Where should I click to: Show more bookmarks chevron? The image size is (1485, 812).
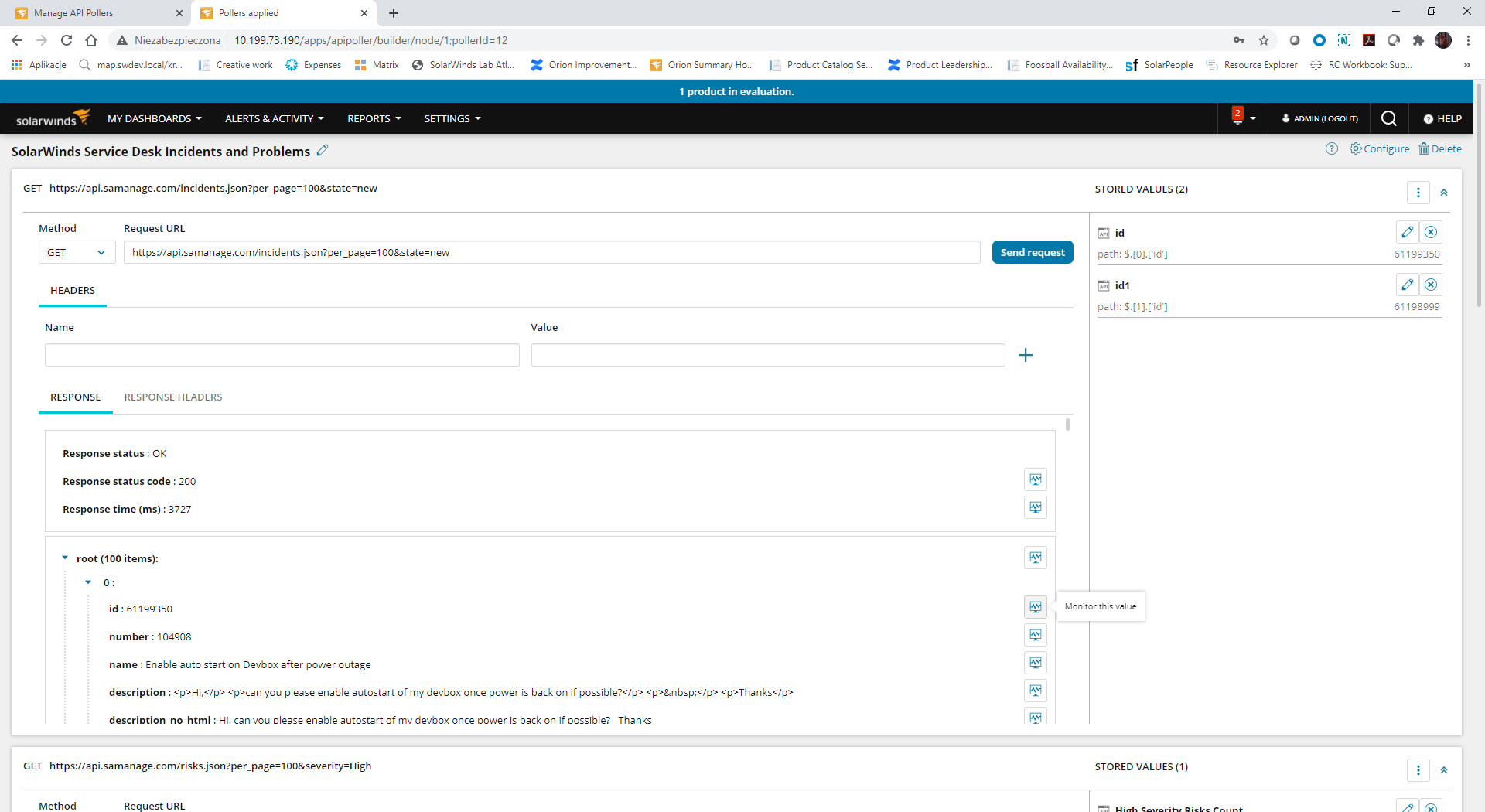[1466, 65]
